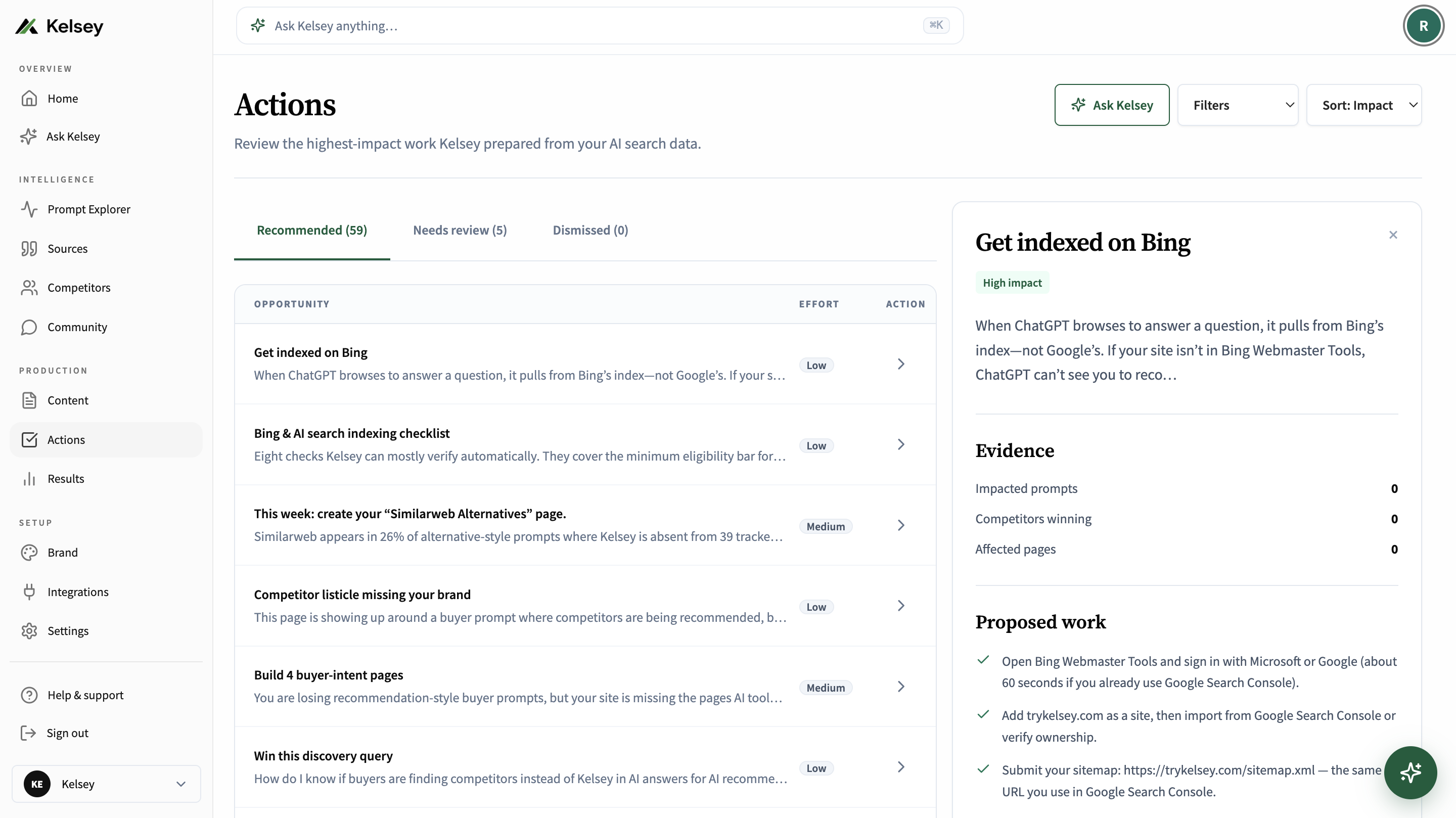Open chevron for Win this discovery query row
The width and height of the screenshot is (1456, 818).
coord(901,767)
